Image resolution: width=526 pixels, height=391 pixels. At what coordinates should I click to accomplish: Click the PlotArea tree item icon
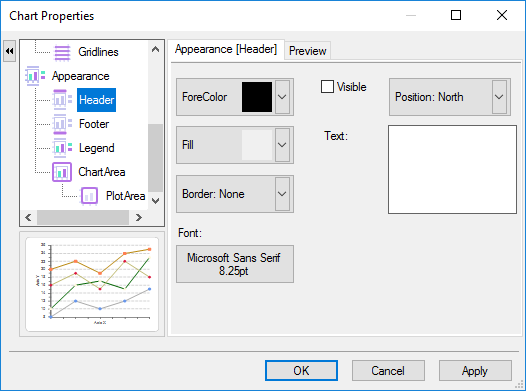89,196
